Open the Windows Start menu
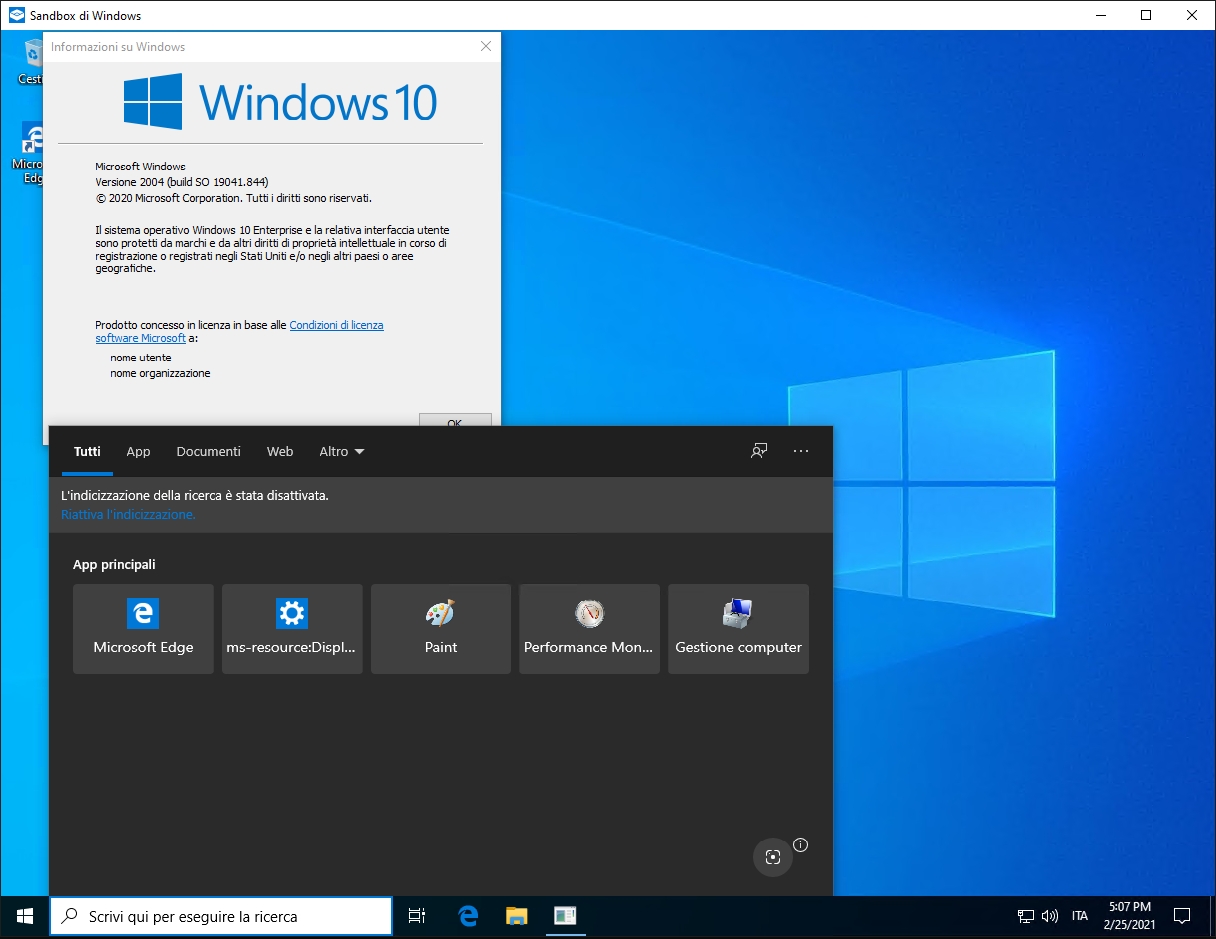This screenshot has width=1216, height=939. click(25, 916)
